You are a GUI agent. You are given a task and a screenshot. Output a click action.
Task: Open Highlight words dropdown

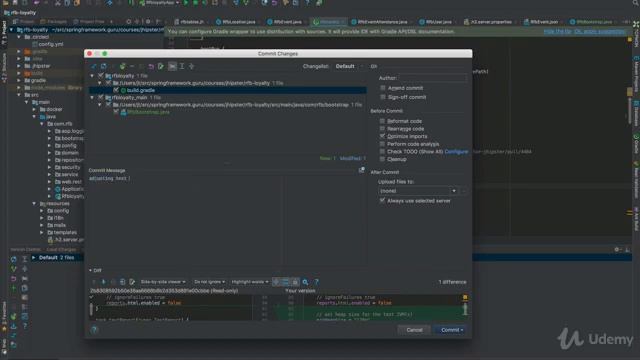250,282
